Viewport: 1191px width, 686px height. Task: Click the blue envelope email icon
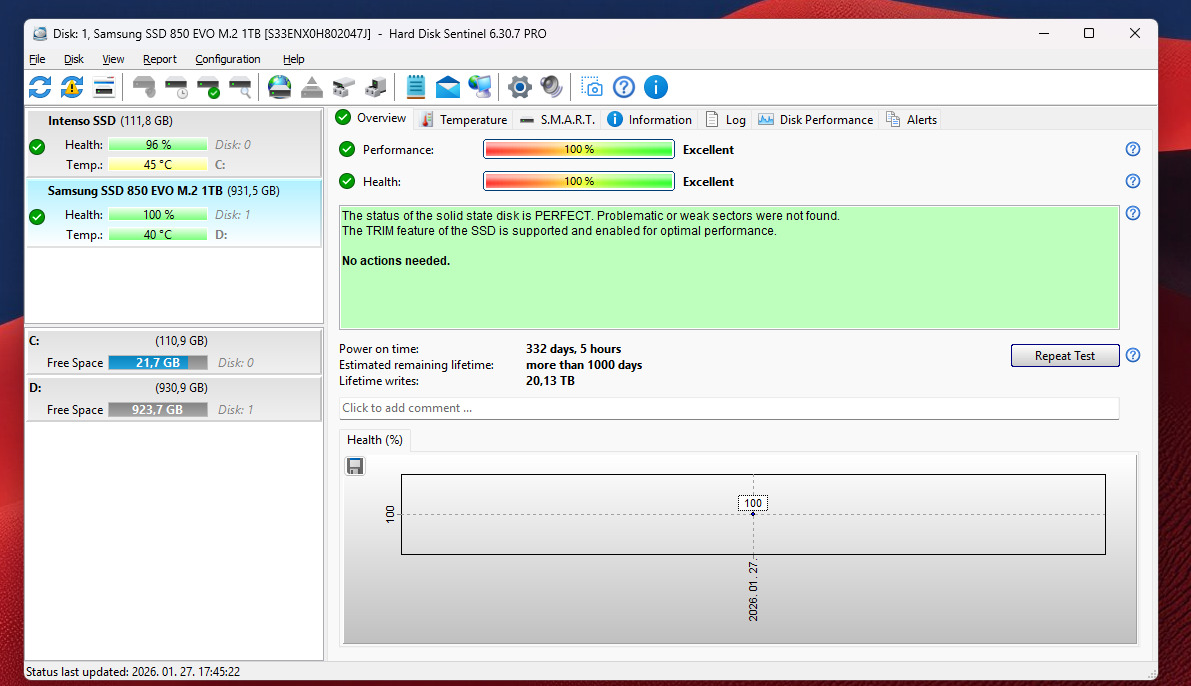tap(447, 87)
